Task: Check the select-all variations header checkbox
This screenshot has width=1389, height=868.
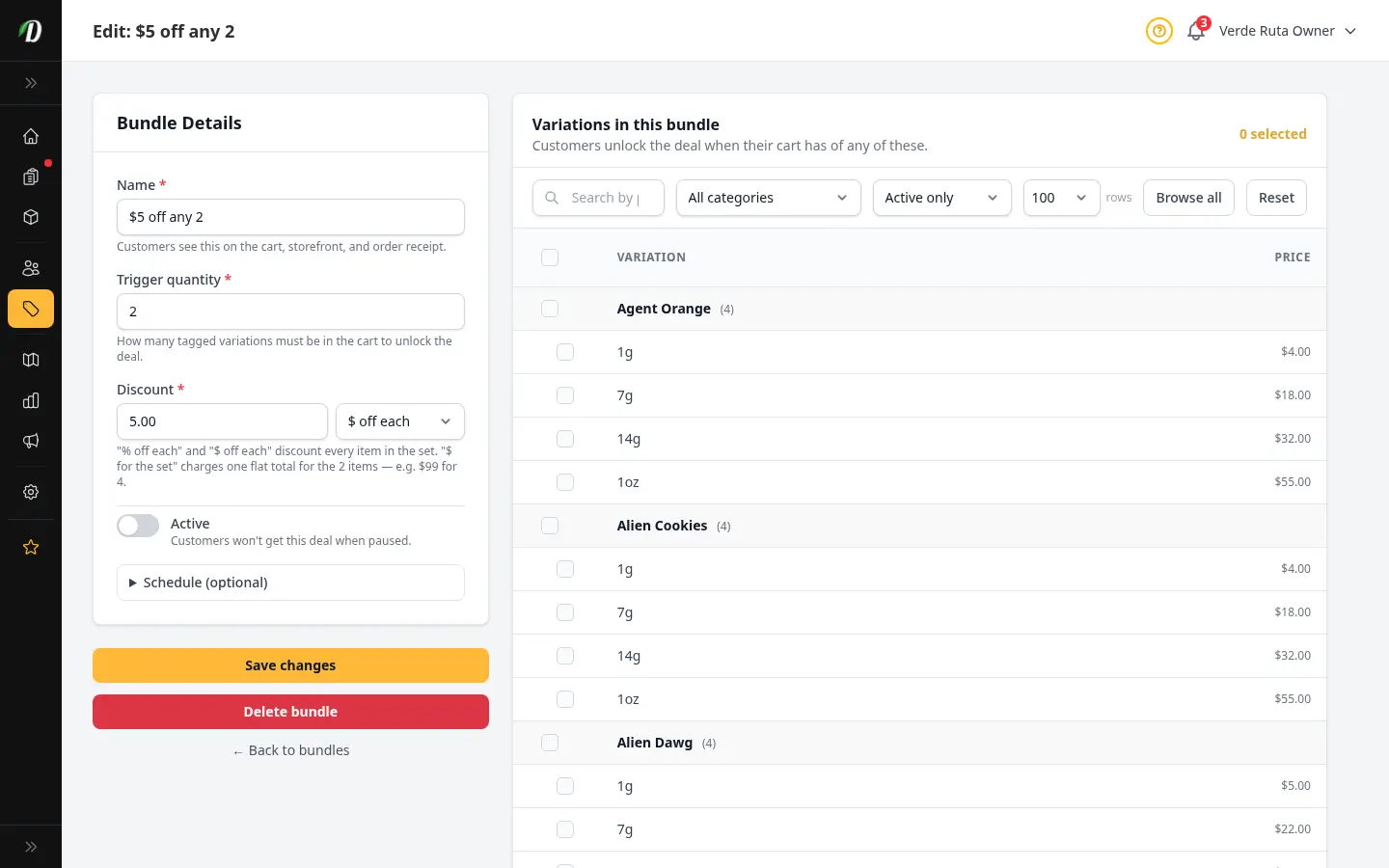Action: click(x=550, y=258)
